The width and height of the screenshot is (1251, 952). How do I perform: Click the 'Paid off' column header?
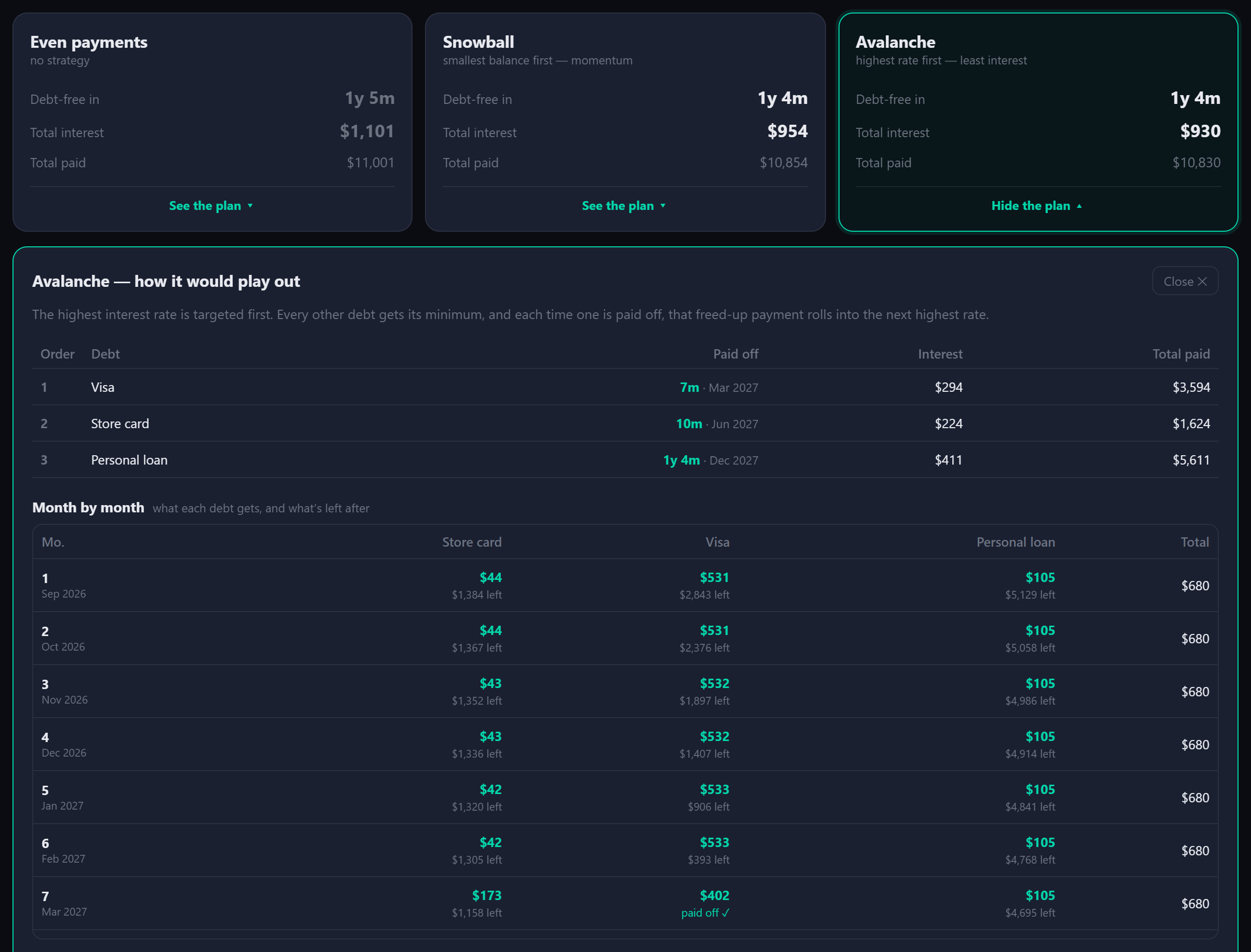736,354
